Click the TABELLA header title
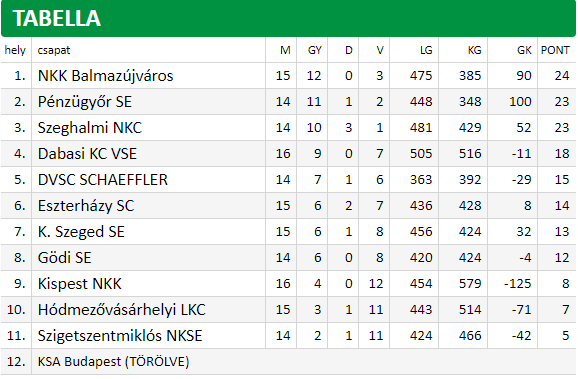 point(56,18)
